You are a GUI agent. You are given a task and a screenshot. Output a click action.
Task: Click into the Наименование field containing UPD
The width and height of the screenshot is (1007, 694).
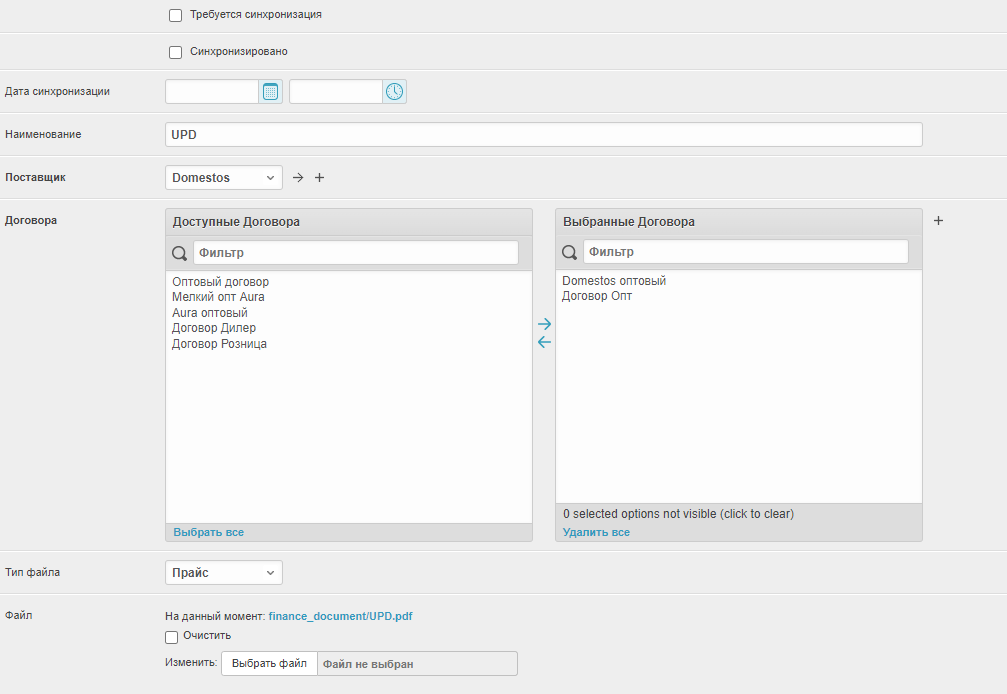pyautogui.click(x=543, y=135)
